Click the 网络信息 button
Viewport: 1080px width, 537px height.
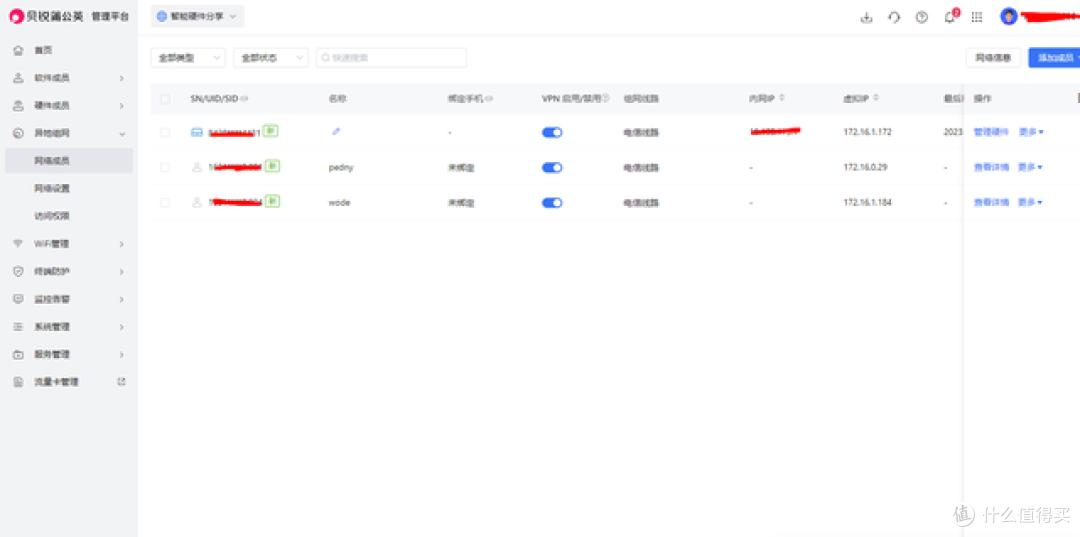coord(993,58)
